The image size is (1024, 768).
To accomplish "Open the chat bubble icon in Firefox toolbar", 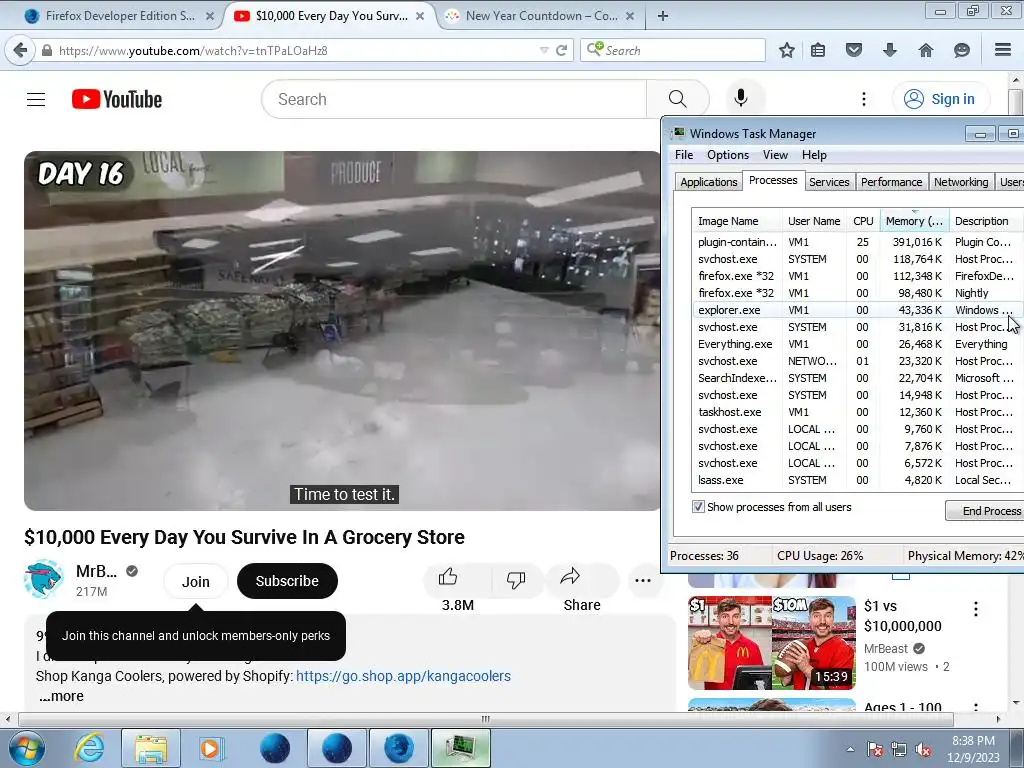I will (x=961, y=50).
